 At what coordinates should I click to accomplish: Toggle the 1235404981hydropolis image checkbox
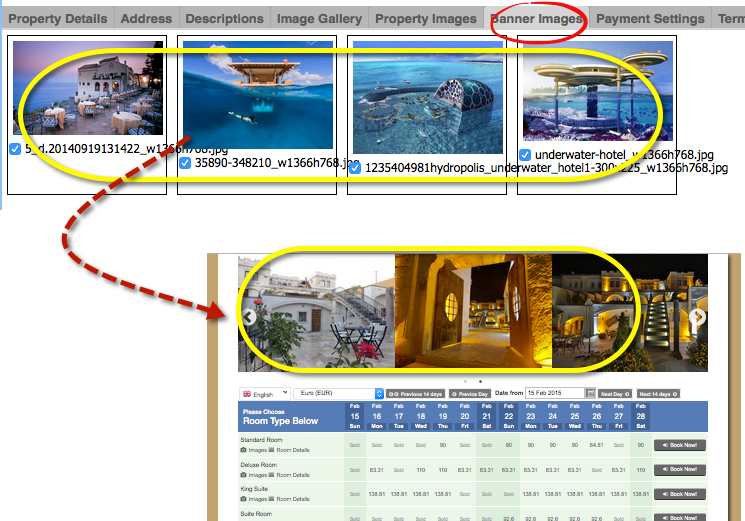[355, 168]
